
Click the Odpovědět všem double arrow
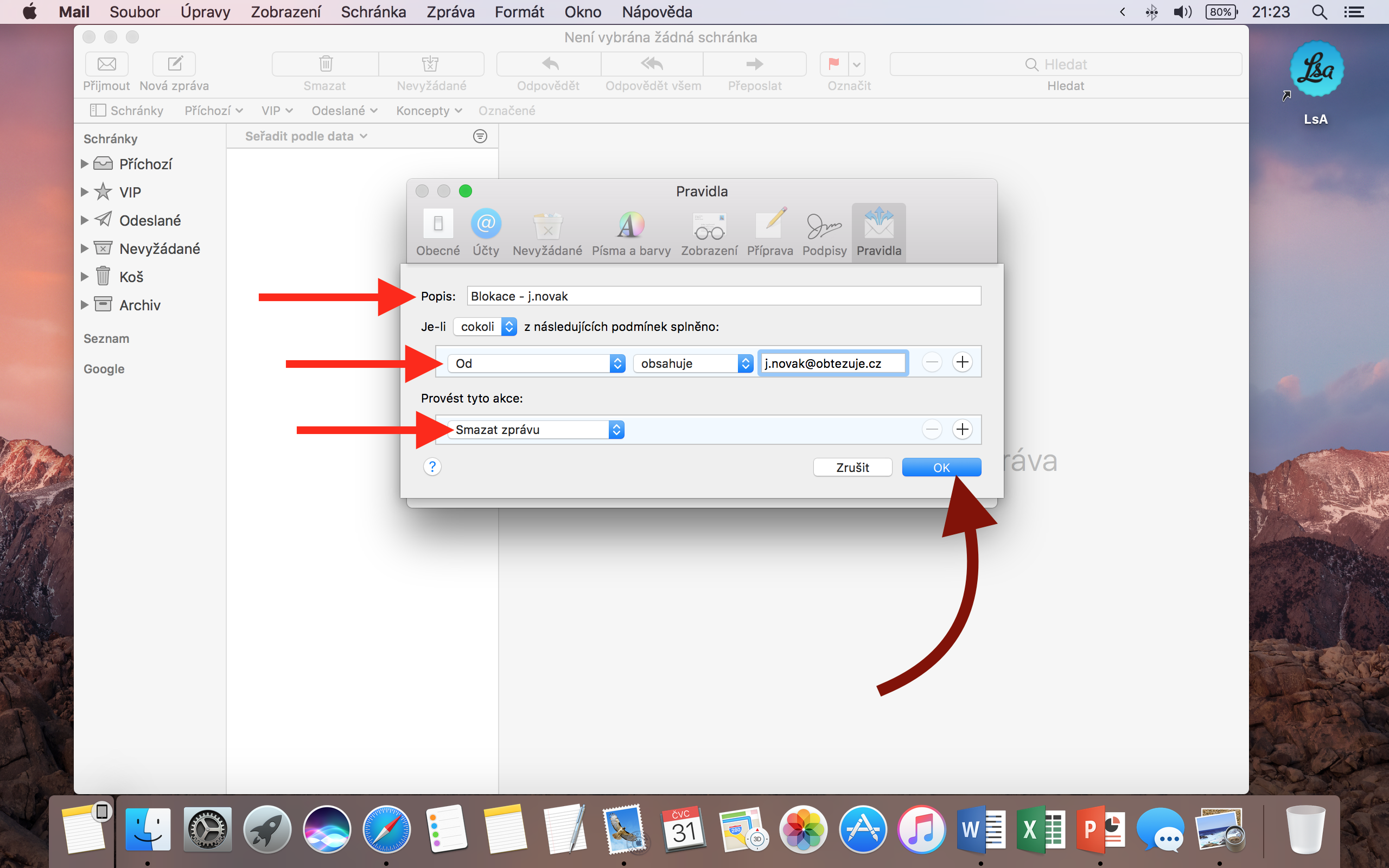652,63
